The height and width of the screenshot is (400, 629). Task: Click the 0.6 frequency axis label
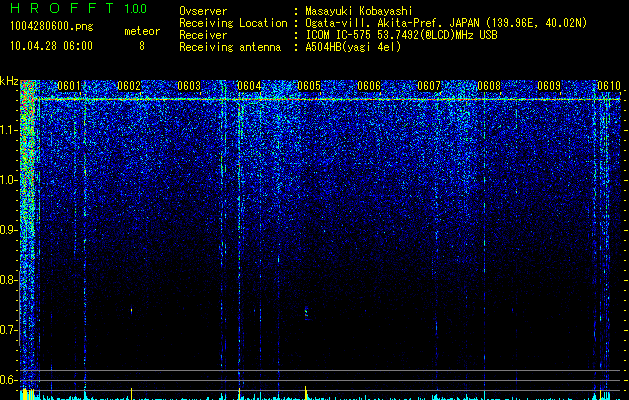pos(9,380)
